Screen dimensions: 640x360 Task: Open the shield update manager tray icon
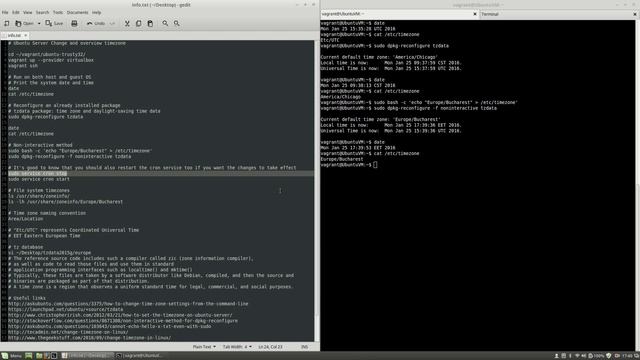[609, 356]
